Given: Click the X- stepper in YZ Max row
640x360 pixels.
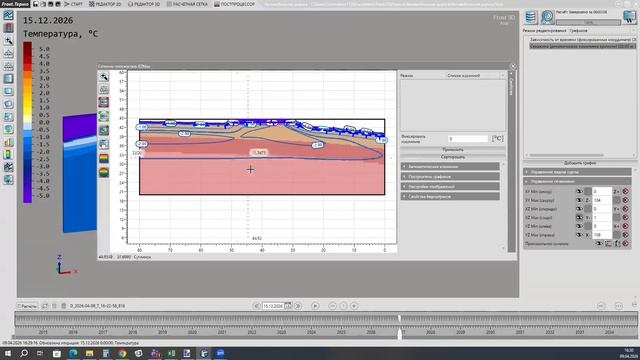Looking at the screenshot, I should click(588, 235).
